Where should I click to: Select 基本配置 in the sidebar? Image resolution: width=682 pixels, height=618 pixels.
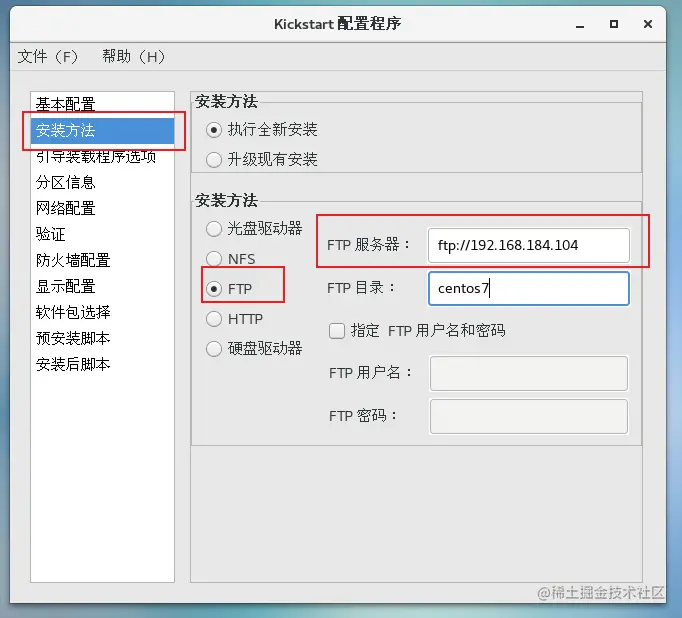pyautogui.click(x=103, y=104)
